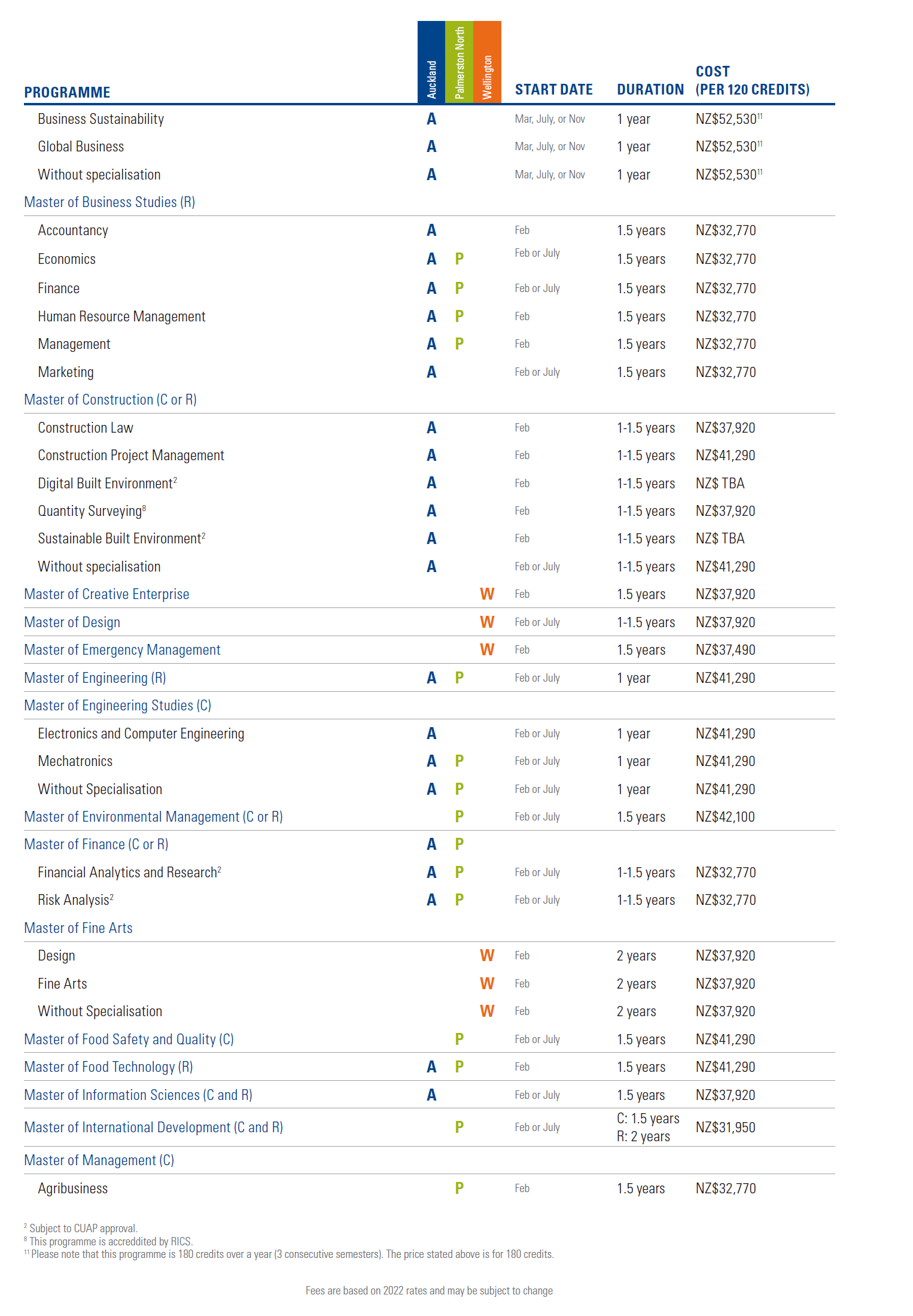This screenshot has width=913, height=1316.
Task: Select Accountancy programme name
Action: (73, 230)
